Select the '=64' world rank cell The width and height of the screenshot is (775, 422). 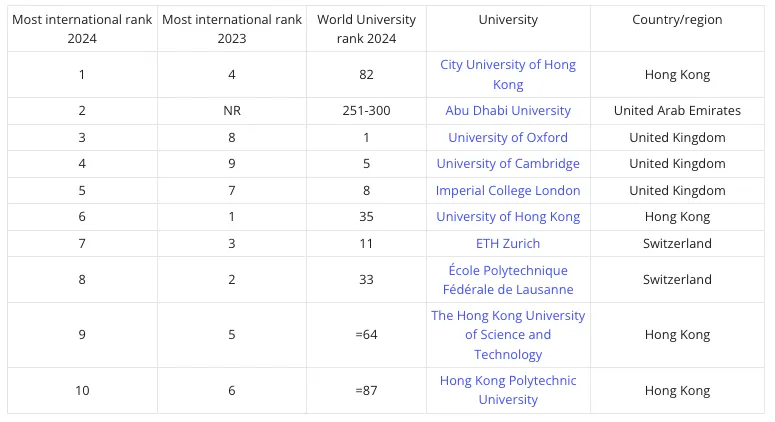365,335
